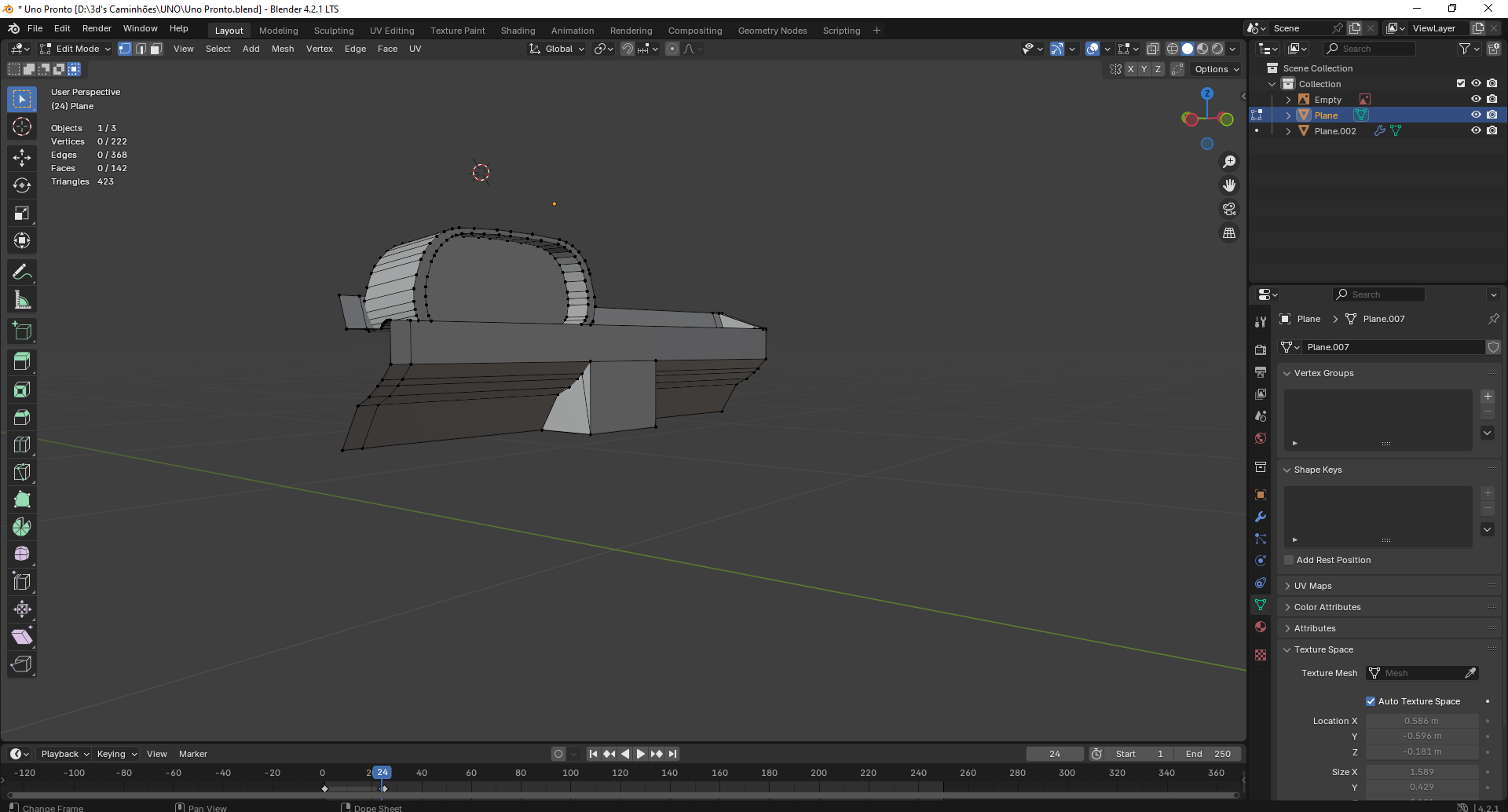1508x812 pixels.
Task: Toggle camera view icon in viewport
Action: (1229, 209)
